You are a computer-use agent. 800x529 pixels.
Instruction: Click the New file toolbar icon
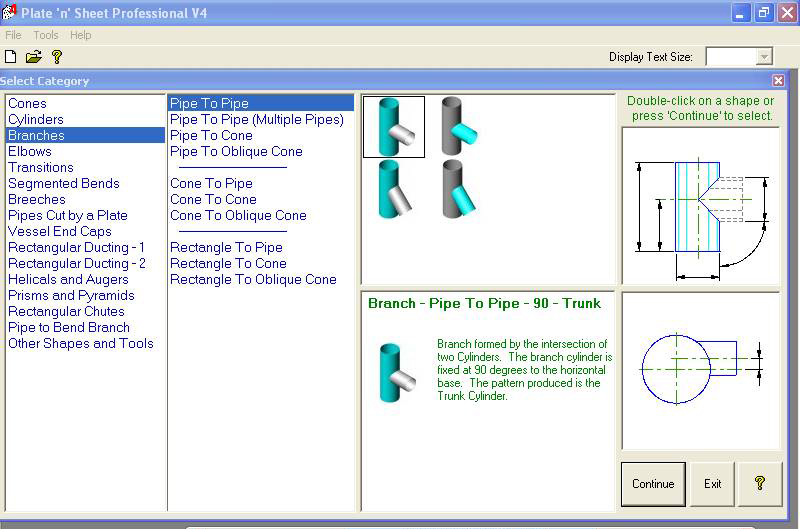click(10, 57)
